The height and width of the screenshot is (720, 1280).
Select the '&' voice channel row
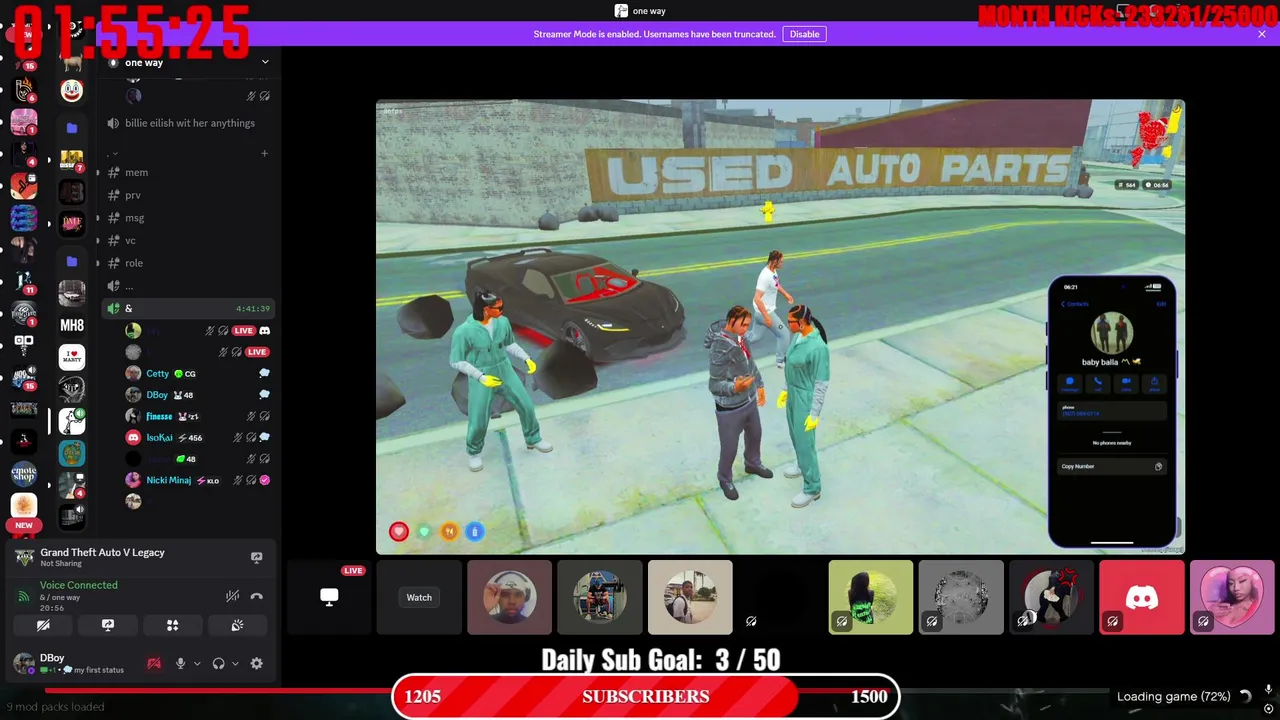[188, 308]
